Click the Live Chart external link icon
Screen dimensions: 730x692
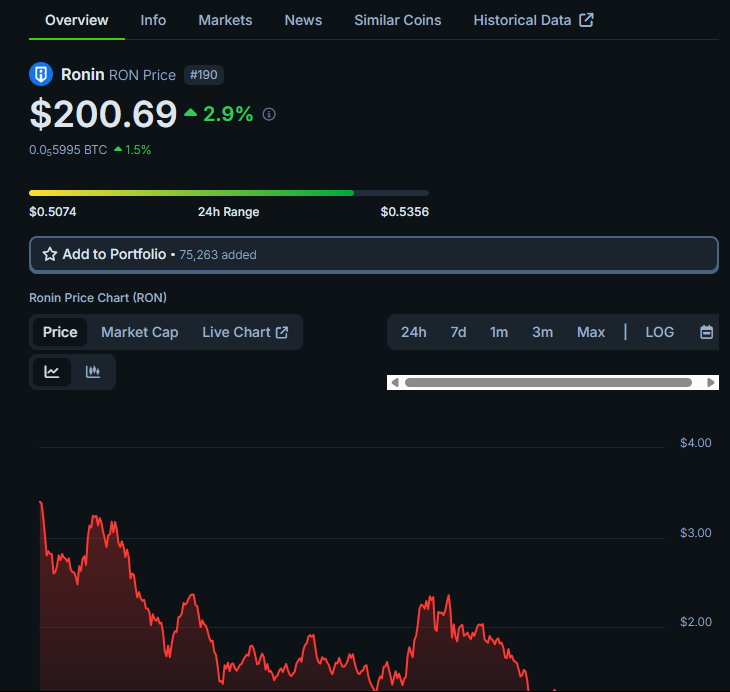(282, 332)
